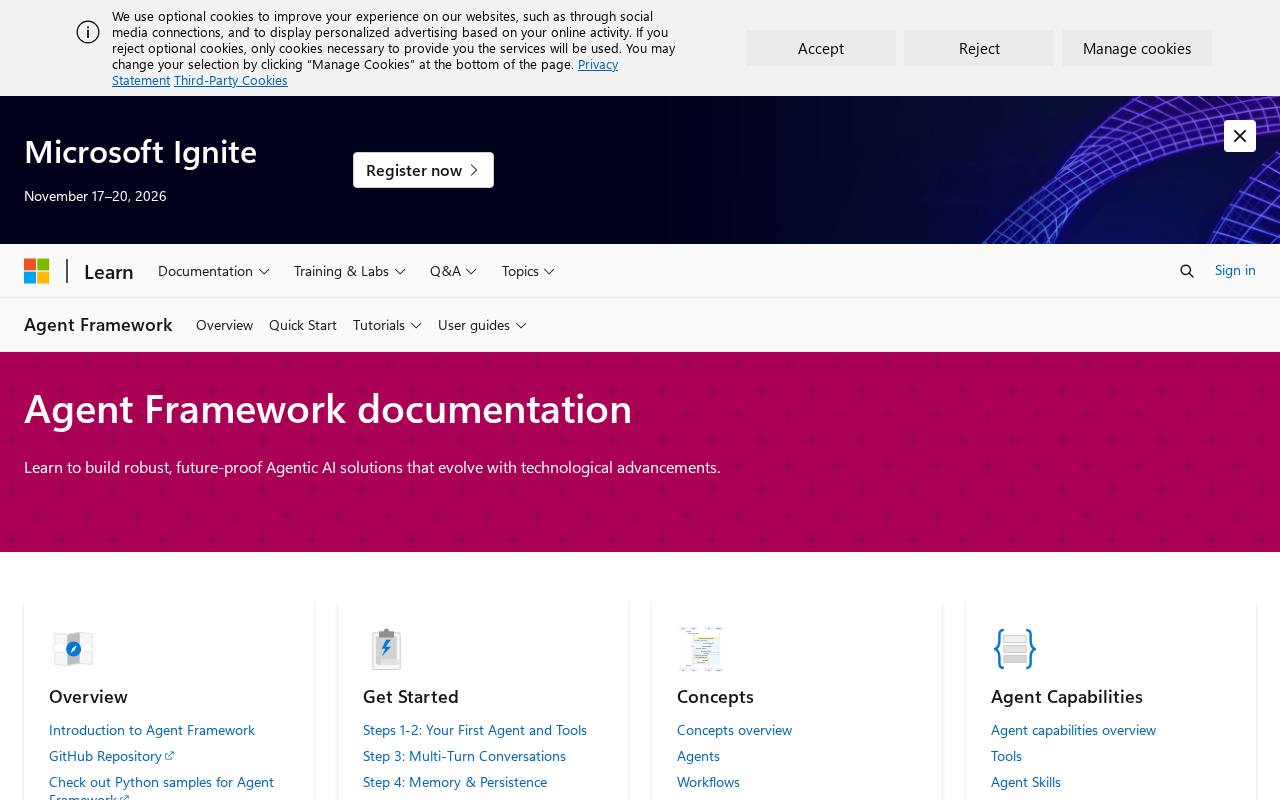This screenshot has height=800, width=1280.
Task: Sign in to Microsoft Learn
Action: point(1235,270)
